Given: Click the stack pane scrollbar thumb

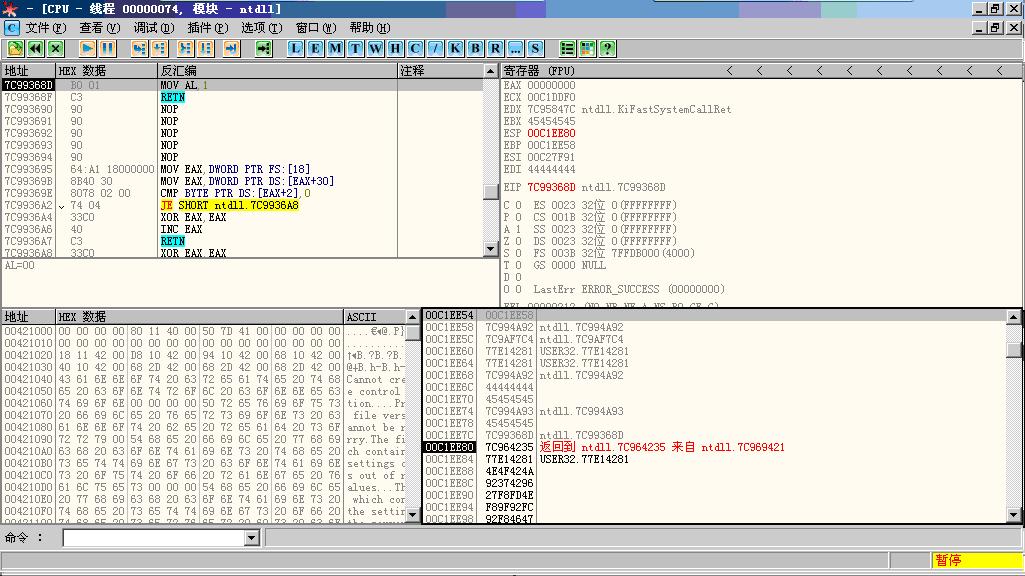Looking at the screenshot, I should (x=1014, y=350).
